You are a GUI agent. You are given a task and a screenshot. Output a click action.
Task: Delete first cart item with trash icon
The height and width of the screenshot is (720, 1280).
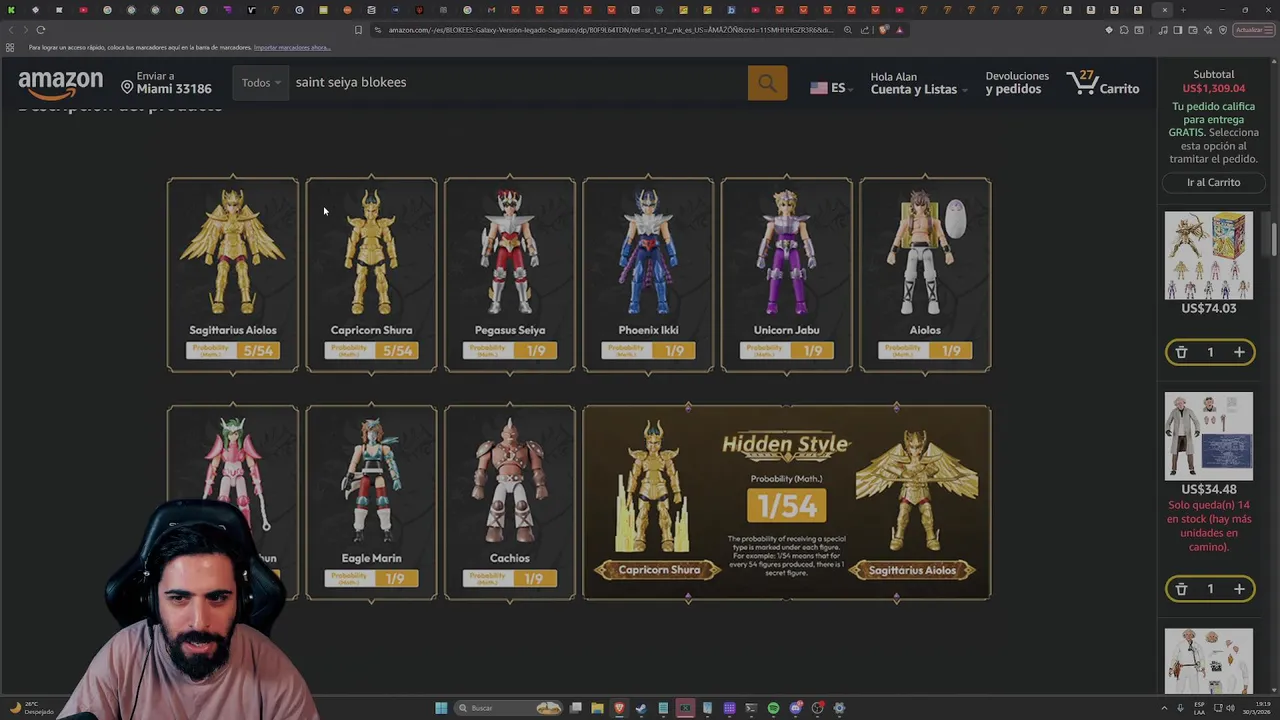click(x=1181, y=352)
